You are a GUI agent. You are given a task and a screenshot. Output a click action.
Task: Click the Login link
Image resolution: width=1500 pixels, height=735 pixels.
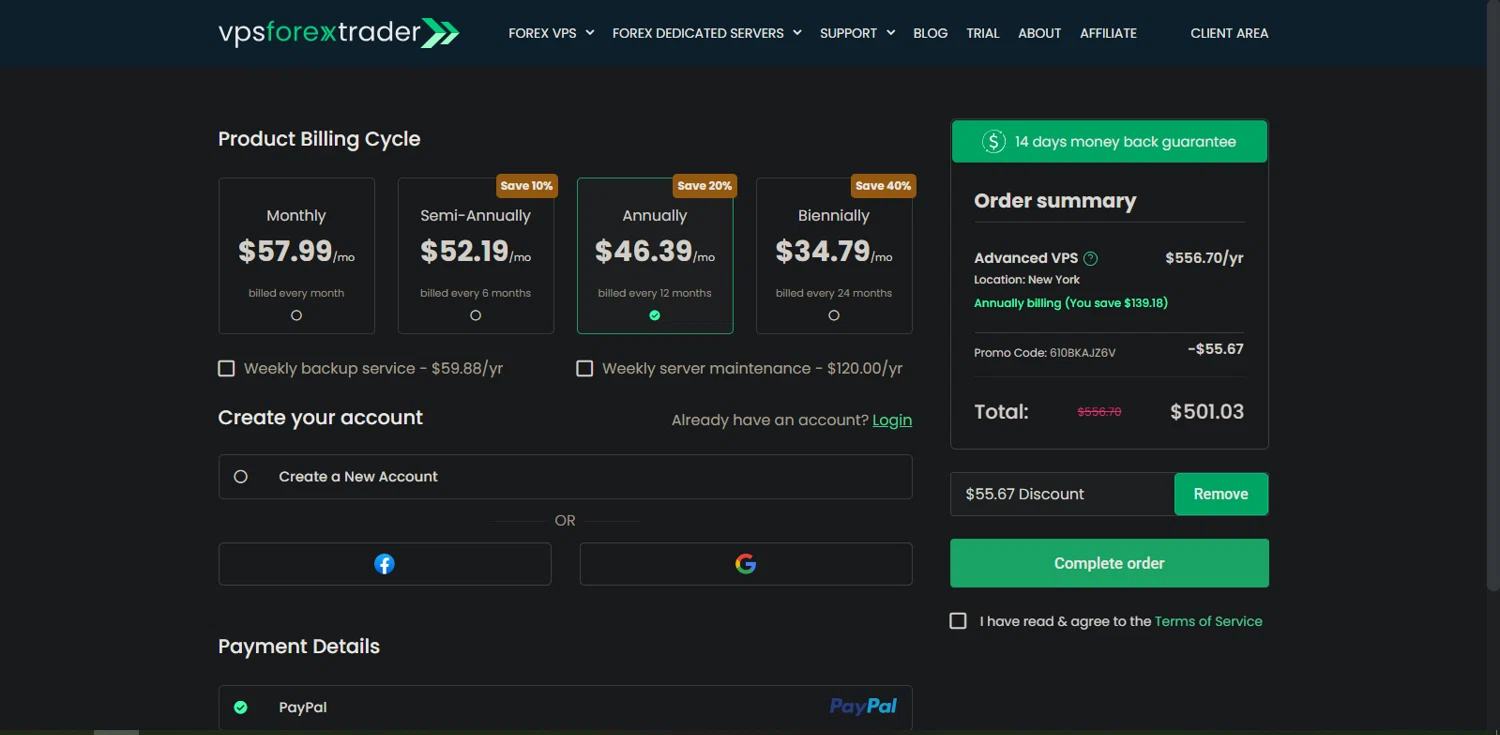pos(892,420)
